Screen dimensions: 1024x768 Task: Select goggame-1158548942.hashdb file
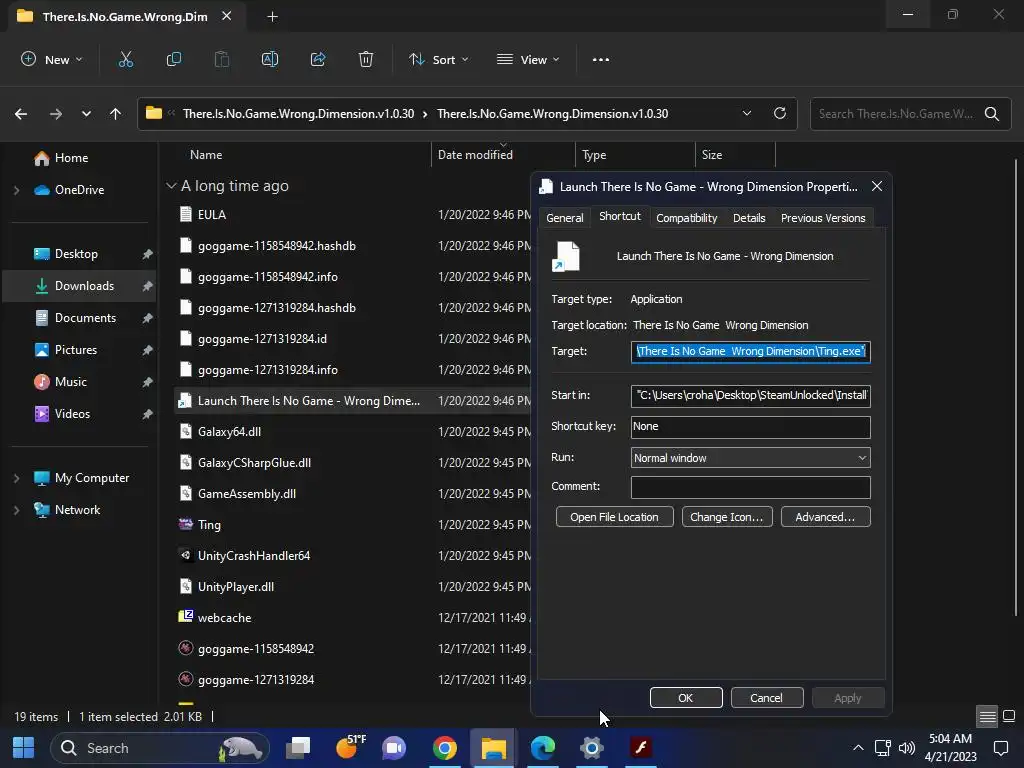tap(277, 246)
